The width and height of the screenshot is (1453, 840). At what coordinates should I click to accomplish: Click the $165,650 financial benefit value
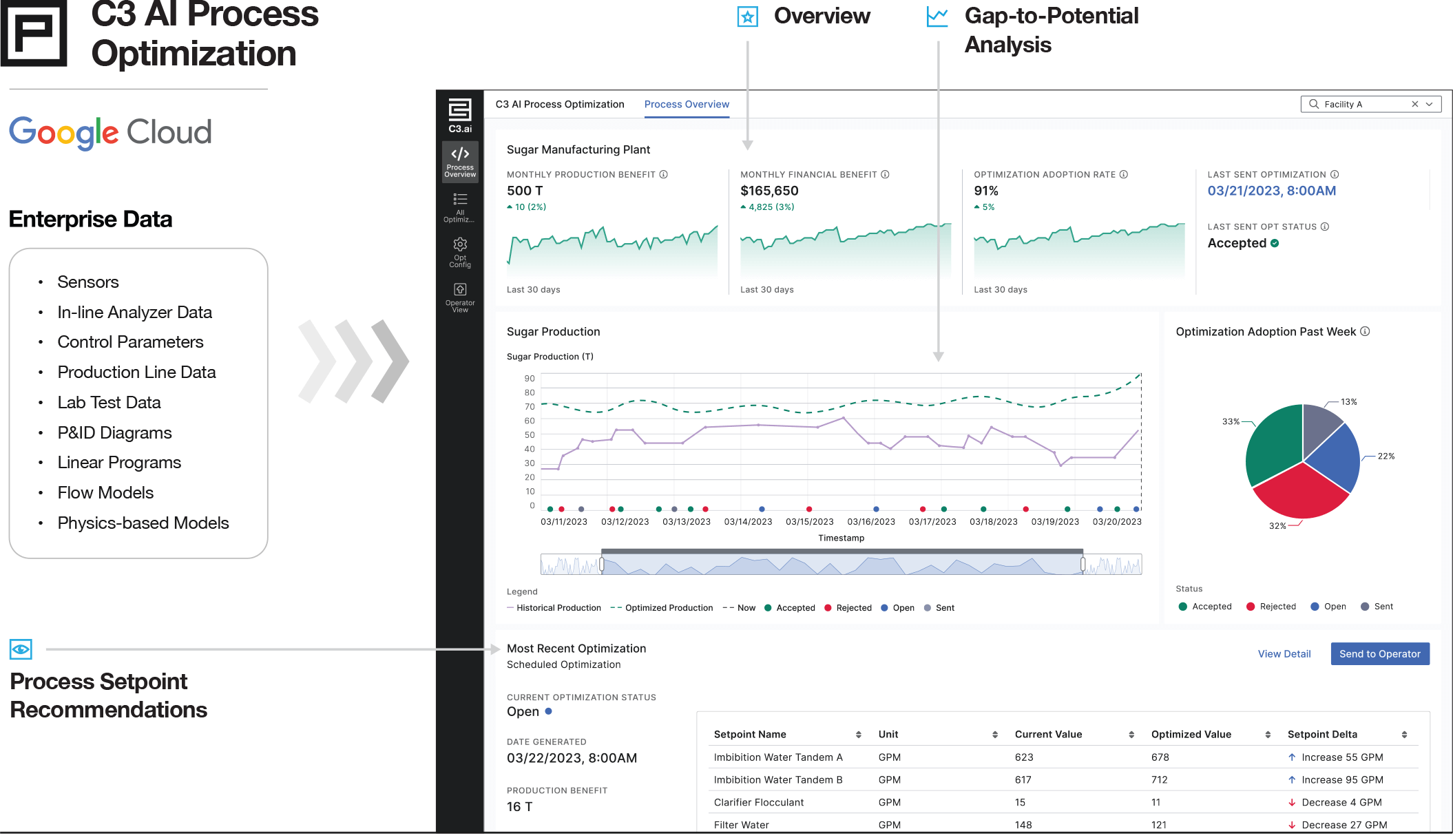pyautogui.click(x=769, y=191)
